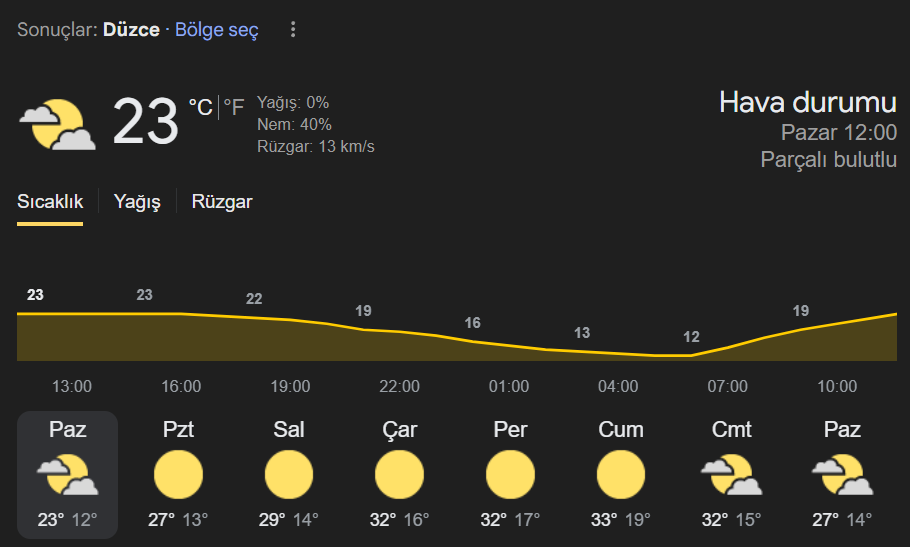Select the Sıcaklık tab
910x547 pixels.
click(50, 202)
